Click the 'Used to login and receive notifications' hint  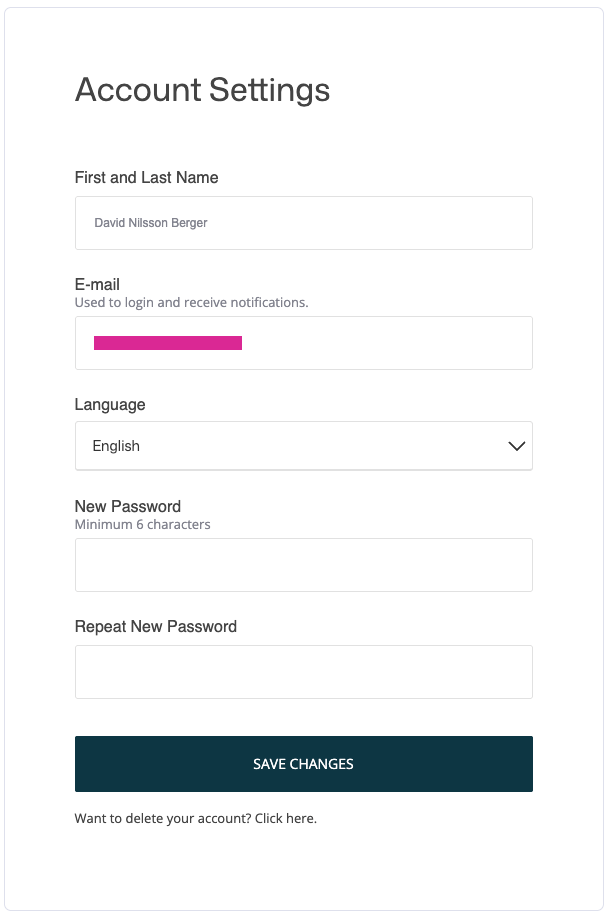coord(191,302)
